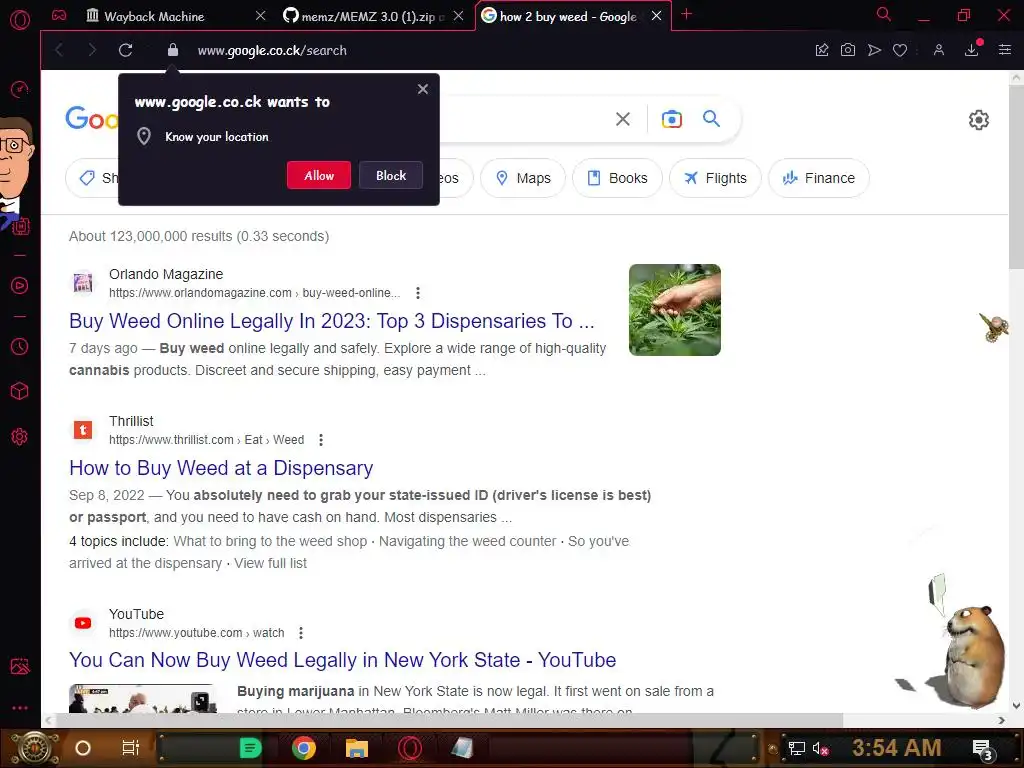Open the Start menu clock orb
Image resolution: width=1024 pixels, height=768 pixels.
pos(35,748)
